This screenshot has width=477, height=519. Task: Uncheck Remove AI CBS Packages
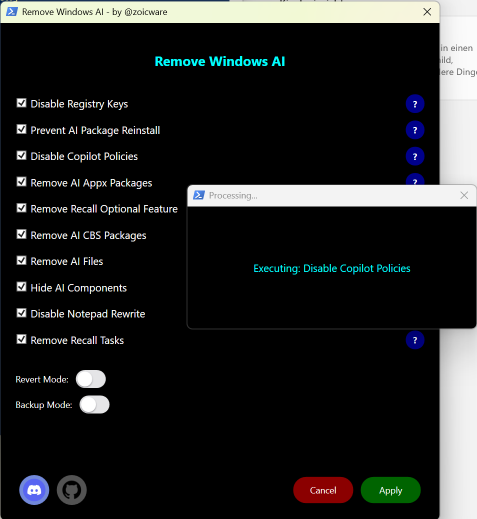(21, 234)
